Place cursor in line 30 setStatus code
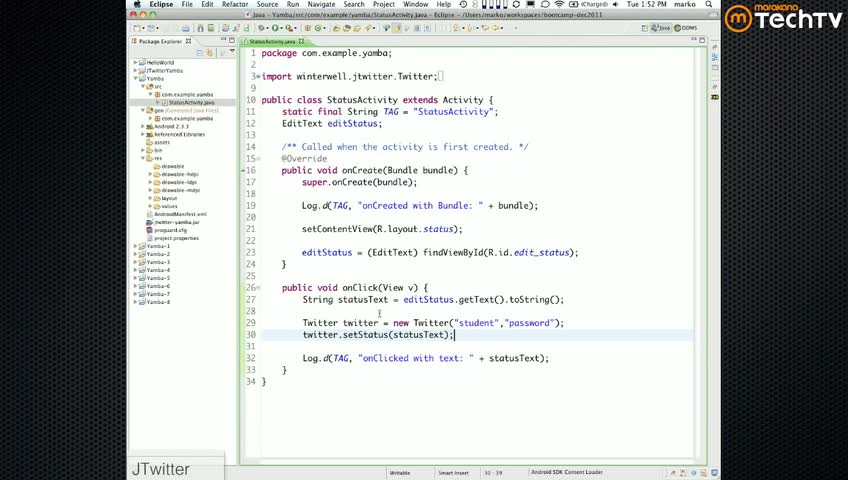Viewport: 848px width, 480px height. point(377,335)
